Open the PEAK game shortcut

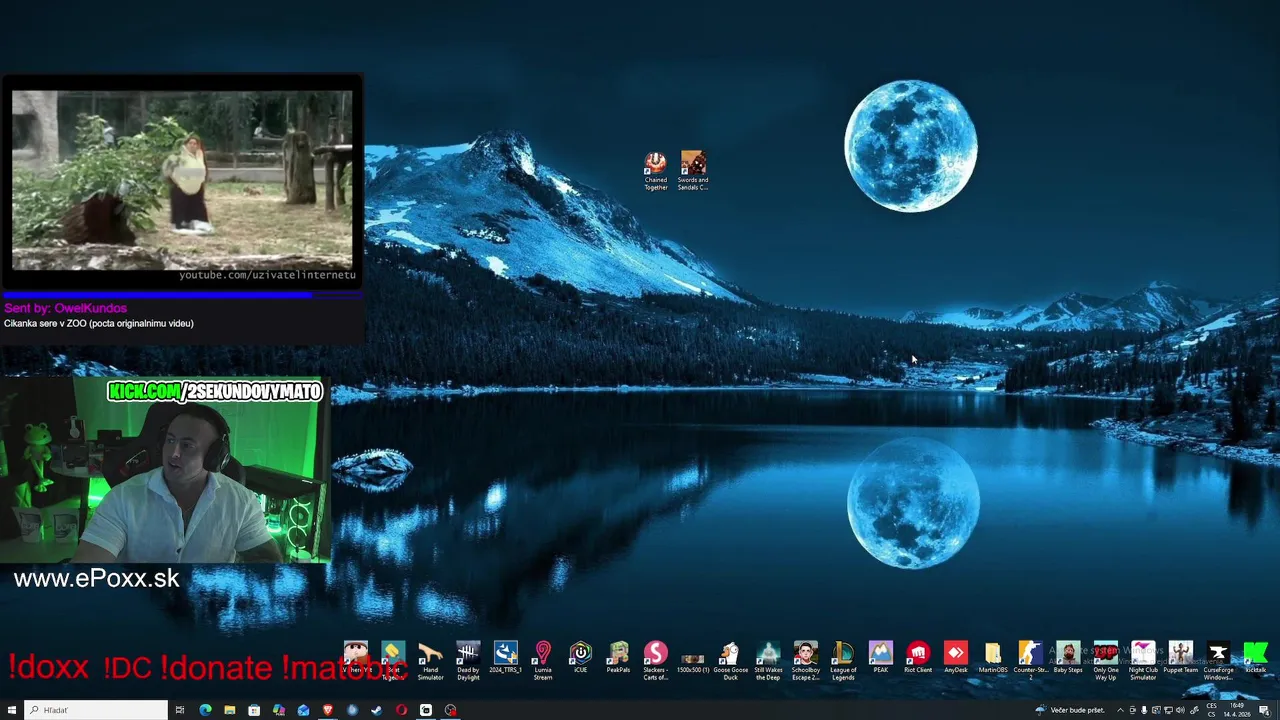point(880,658)
